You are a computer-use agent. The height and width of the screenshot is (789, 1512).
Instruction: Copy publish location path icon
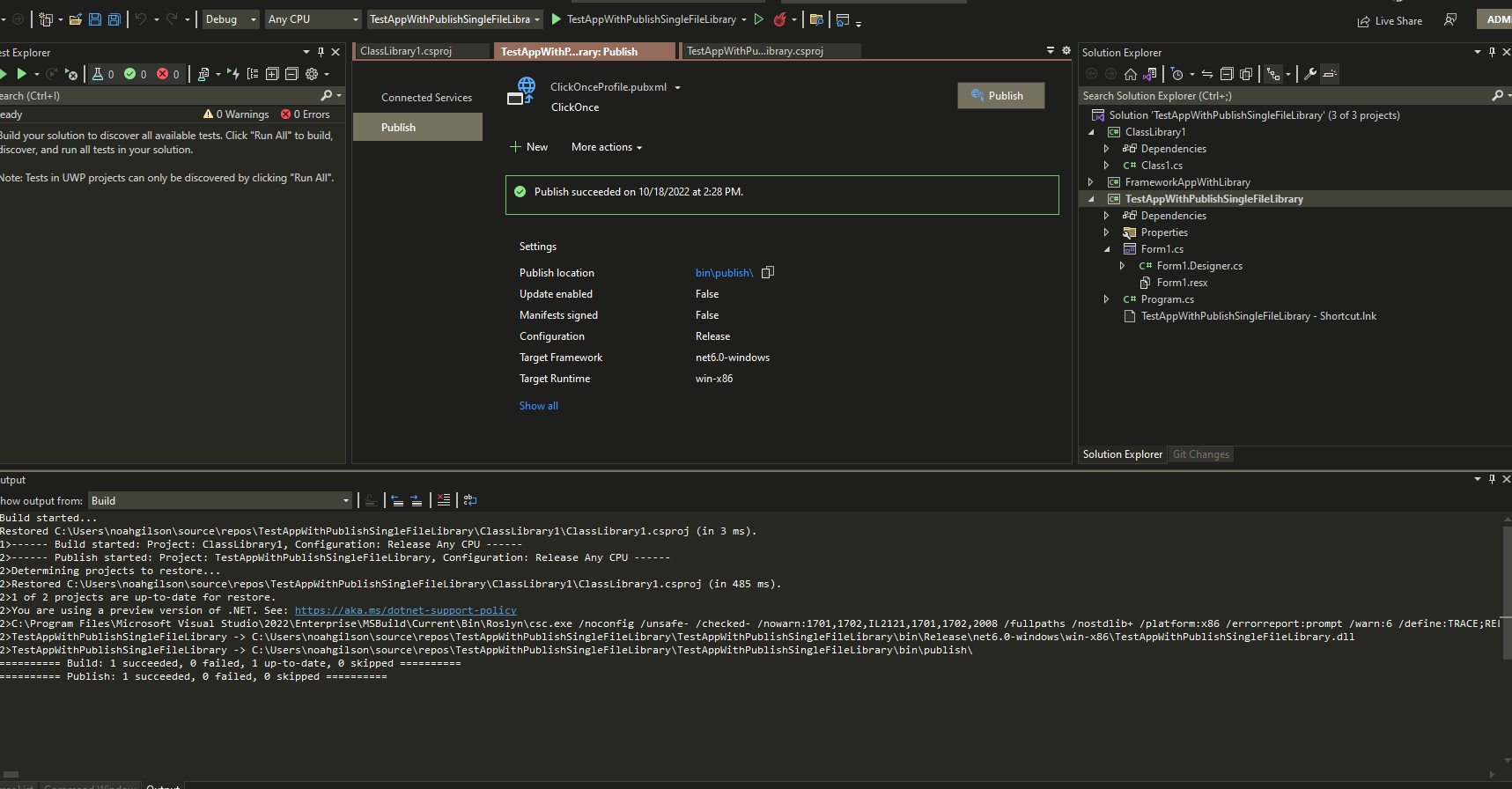click(768, 273)
